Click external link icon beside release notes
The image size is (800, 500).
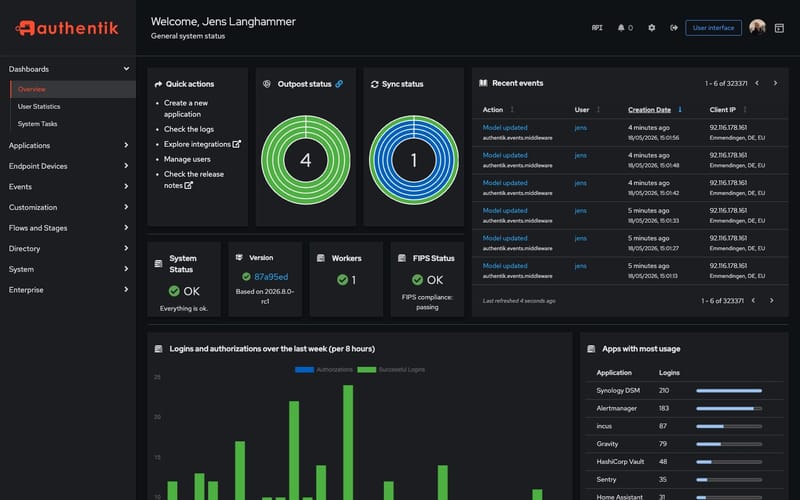point(189,186)
